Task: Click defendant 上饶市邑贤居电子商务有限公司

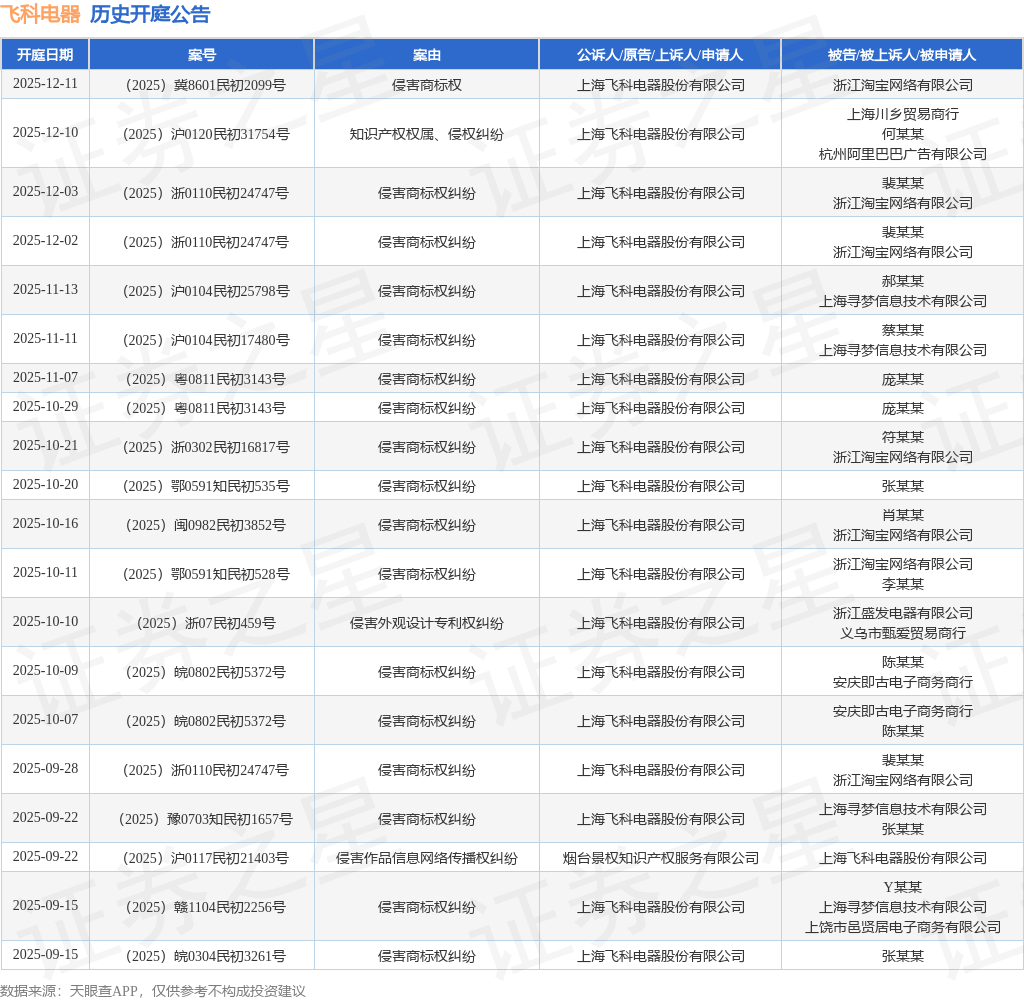Action: coord(903,927)
